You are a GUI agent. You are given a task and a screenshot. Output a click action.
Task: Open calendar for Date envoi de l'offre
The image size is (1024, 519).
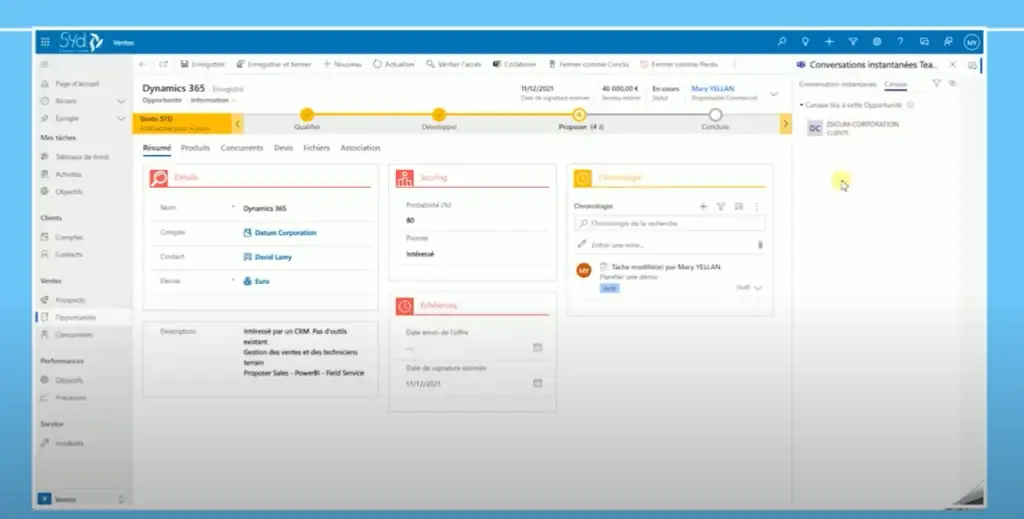point(537,347)
